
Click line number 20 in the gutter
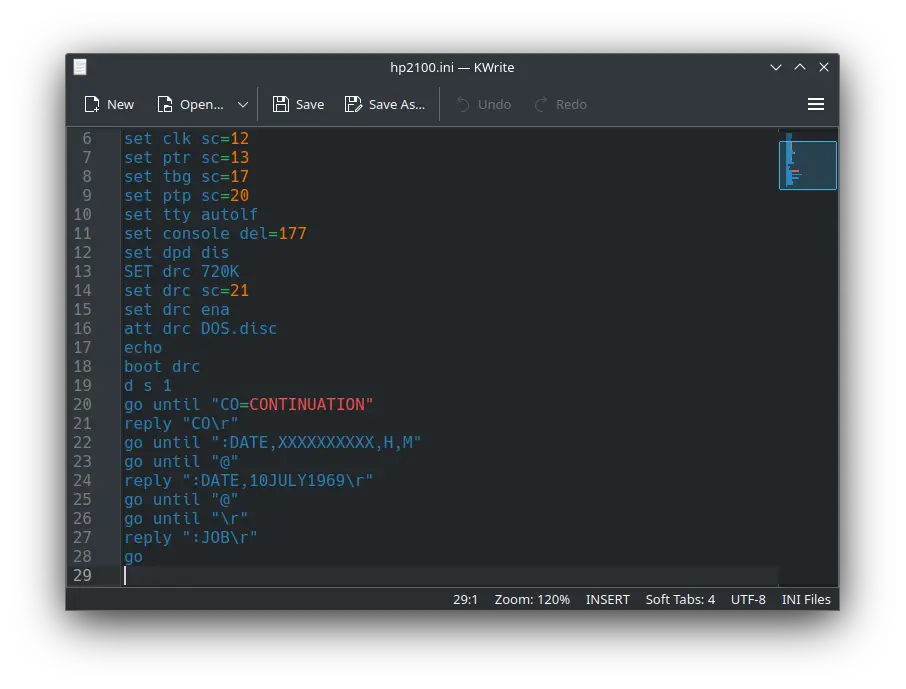click(x=82, y=404)
